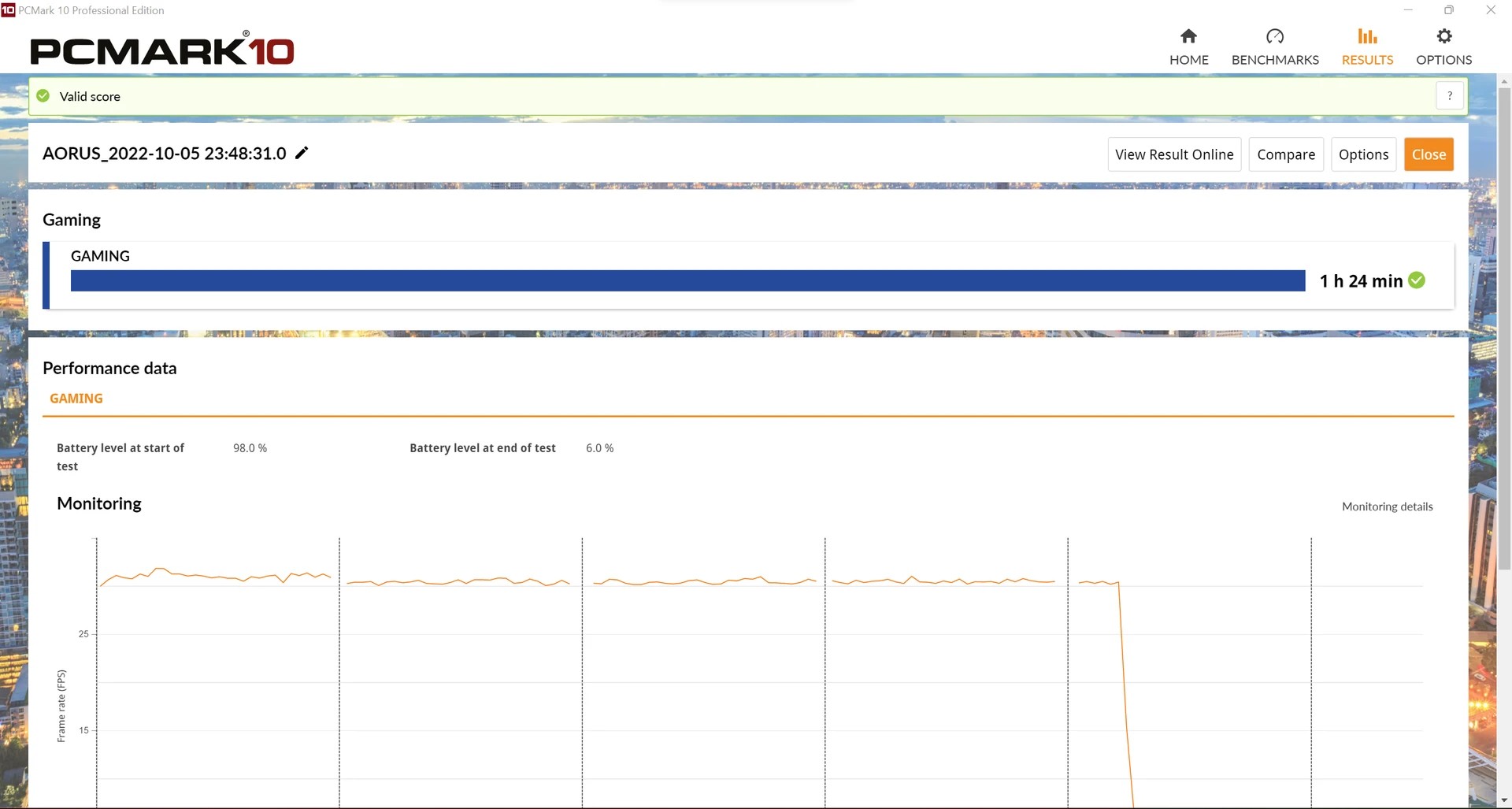Screen dimensions: 1512x809
Task: Click the Home house icon
Action: point(1188,36)
